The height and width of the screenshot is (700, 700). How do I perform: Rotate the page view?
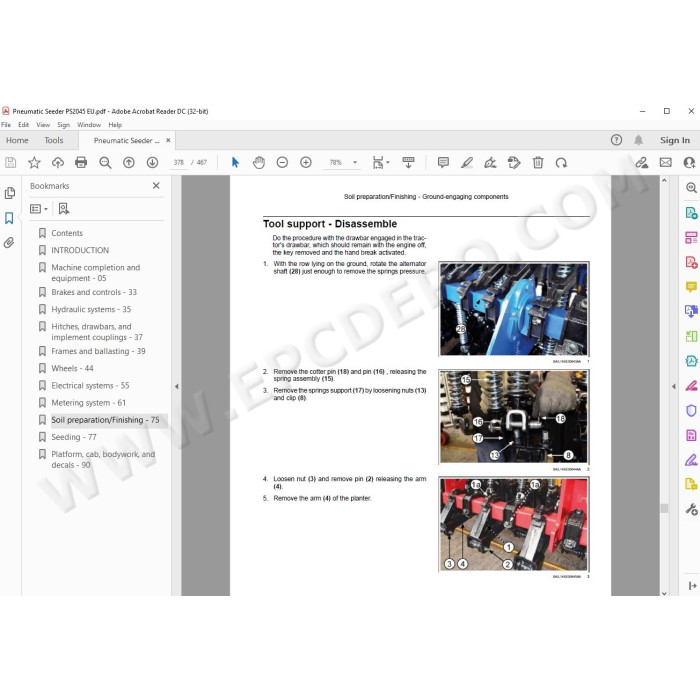point(561,162)
